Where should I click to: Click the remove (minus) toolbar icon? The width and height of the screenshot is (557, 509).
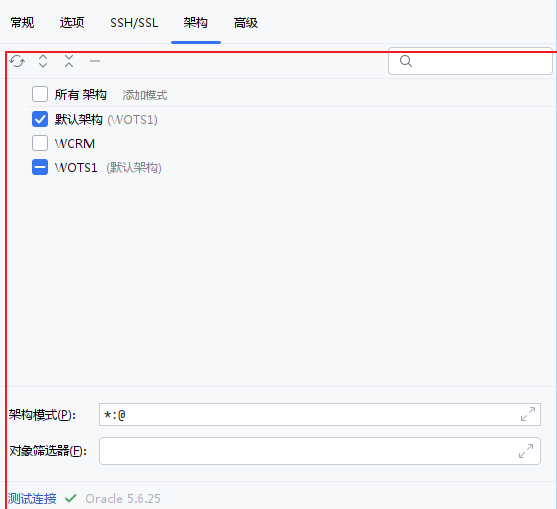coord(95,61)
